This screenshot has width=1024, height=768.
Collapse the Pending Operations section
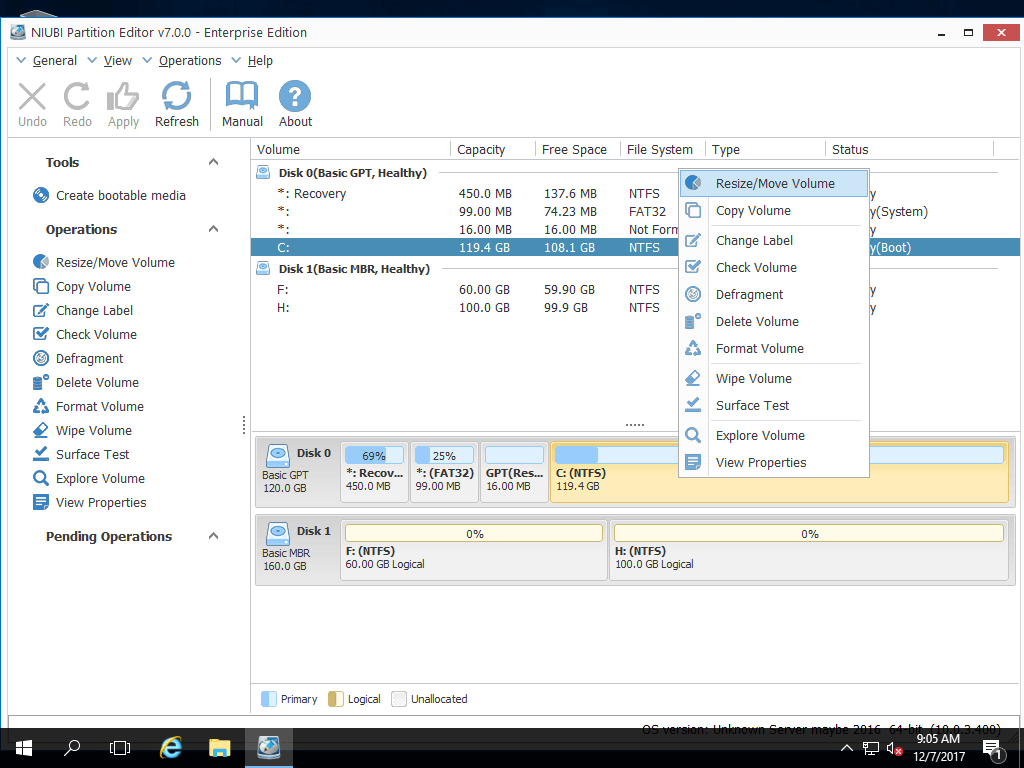[213, 536]
